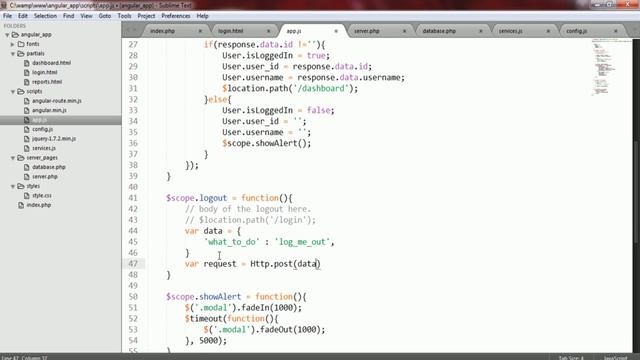This screenshot has height=360, width=640.
Task: Click the file icon beside dashboard.html
Action: click(x=27, y=63)
